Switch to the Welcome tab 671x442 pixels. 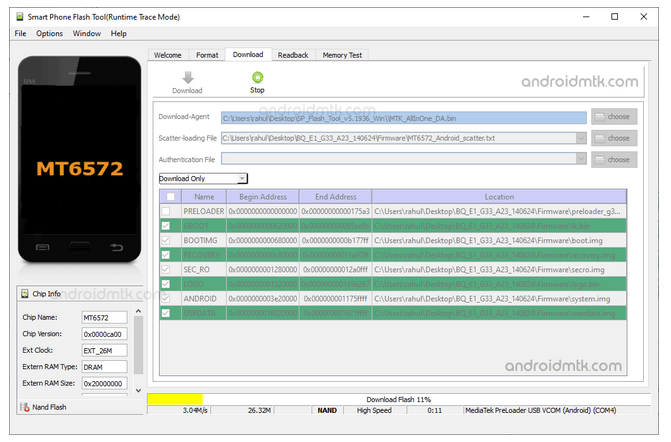(168, 55)
